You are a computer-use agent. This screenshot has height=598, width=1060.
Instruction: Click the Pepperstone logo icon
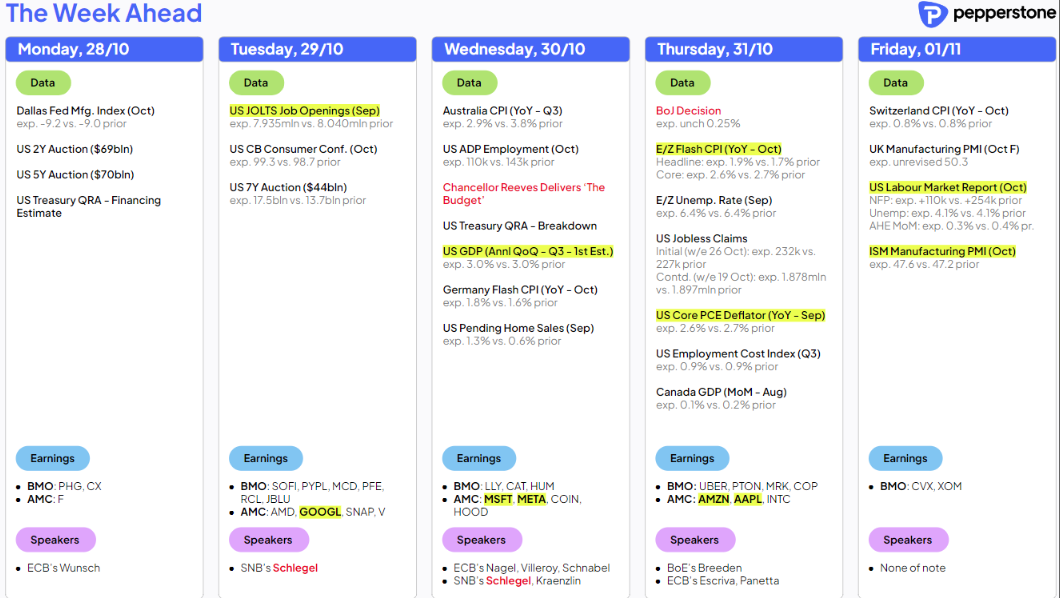(932, 14)
